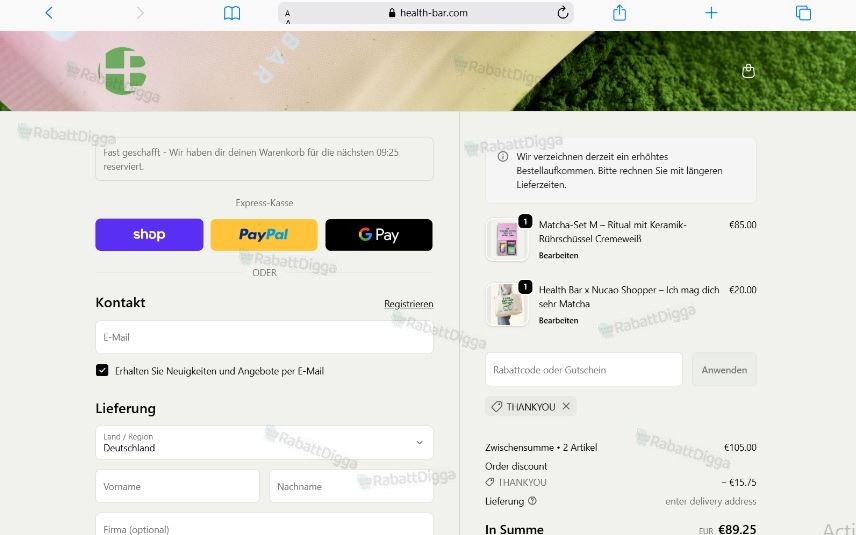
Task: Focus the Rabattcode oder Gutschein field
Action: [x=584, y=370]
